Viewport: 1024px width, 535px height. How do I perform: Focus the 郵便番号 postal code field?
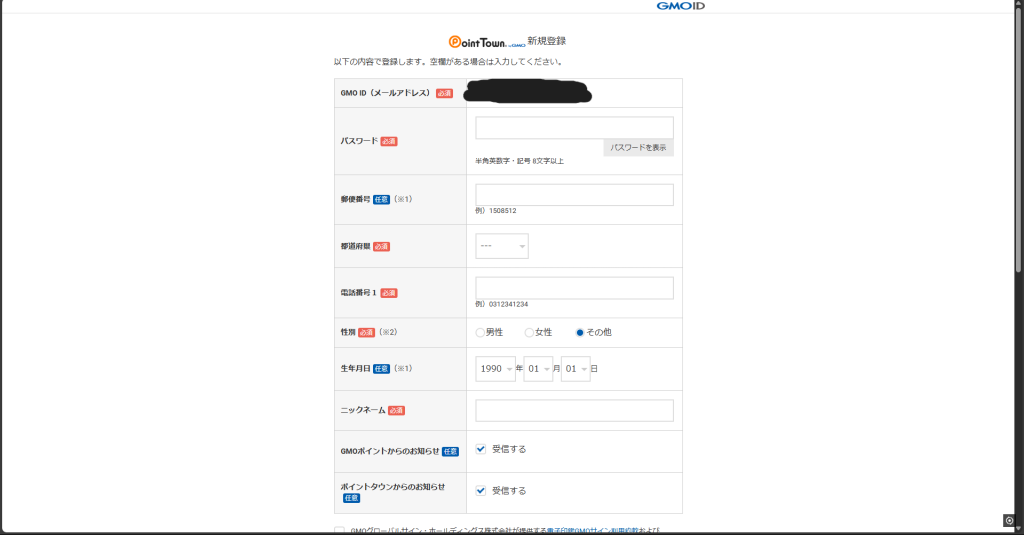pos(574,195)
